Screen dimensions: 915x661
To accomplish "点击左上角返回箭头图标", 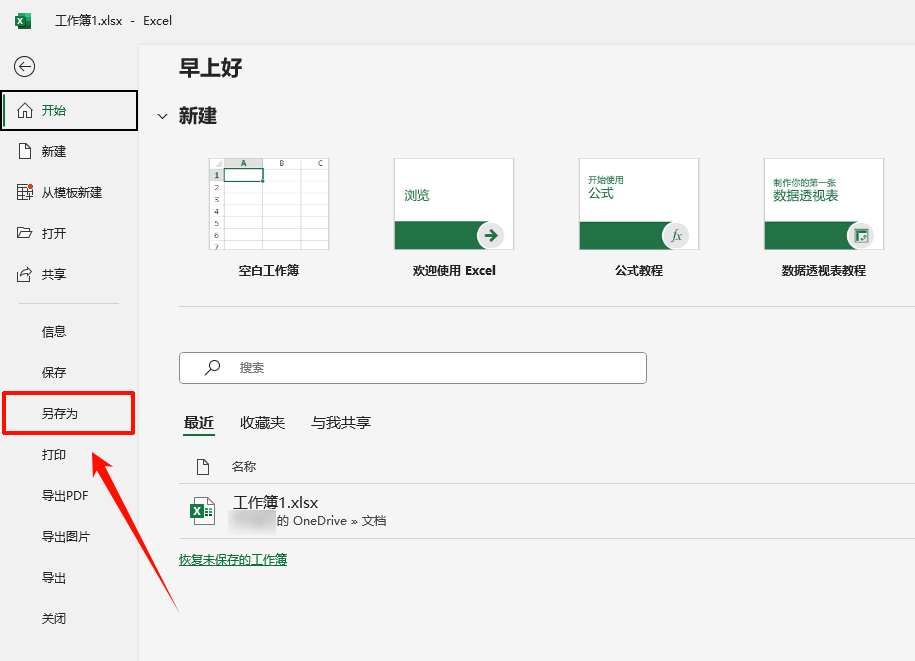I will click(24, 66).
